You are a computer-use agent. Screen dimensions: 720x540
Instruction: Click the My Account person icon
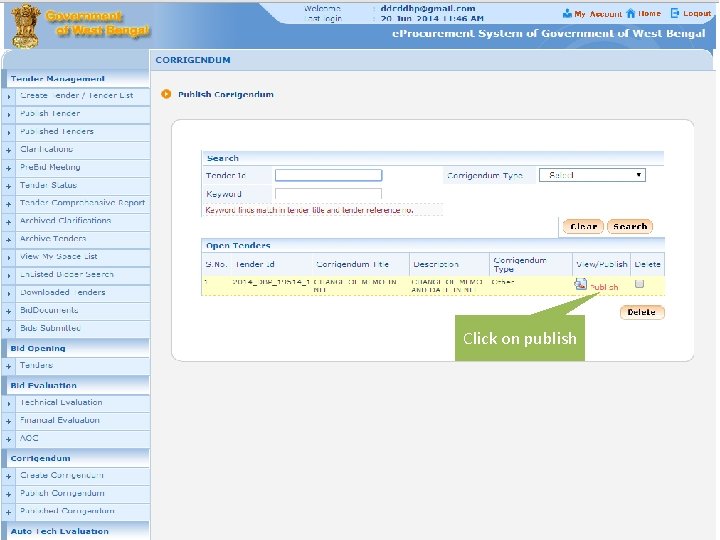click(x=567, y=14)
